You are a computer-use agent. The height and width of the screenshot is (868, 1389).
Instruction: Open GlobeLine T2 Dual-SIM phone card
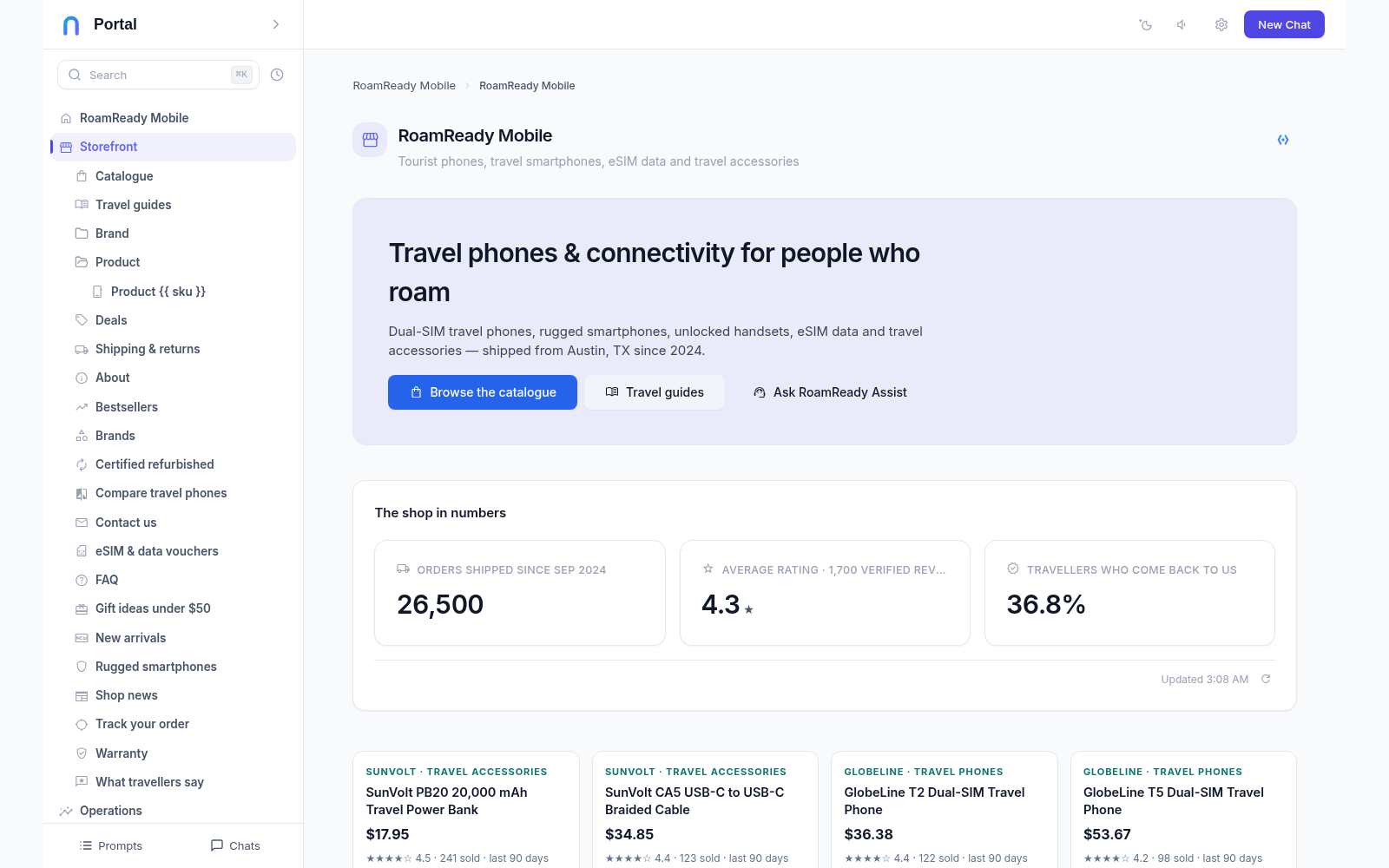[x=945, y=810]
